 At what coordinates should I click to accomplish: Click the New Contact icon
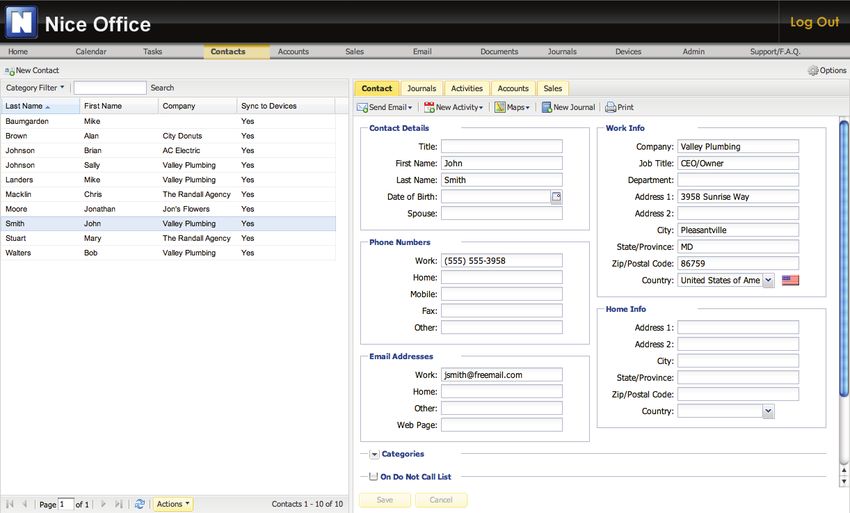(9, 71)
